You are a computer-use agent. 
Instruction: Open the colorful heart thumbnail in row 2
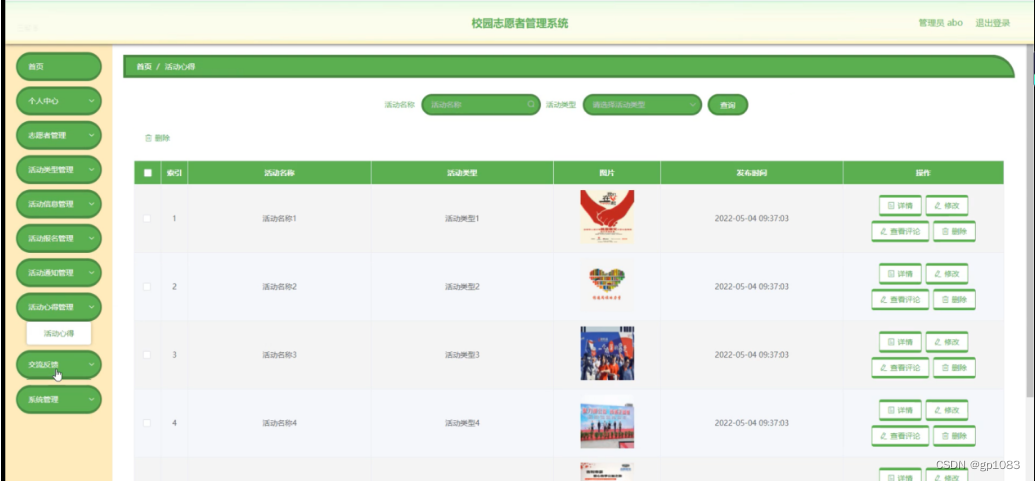click(607, 286)
